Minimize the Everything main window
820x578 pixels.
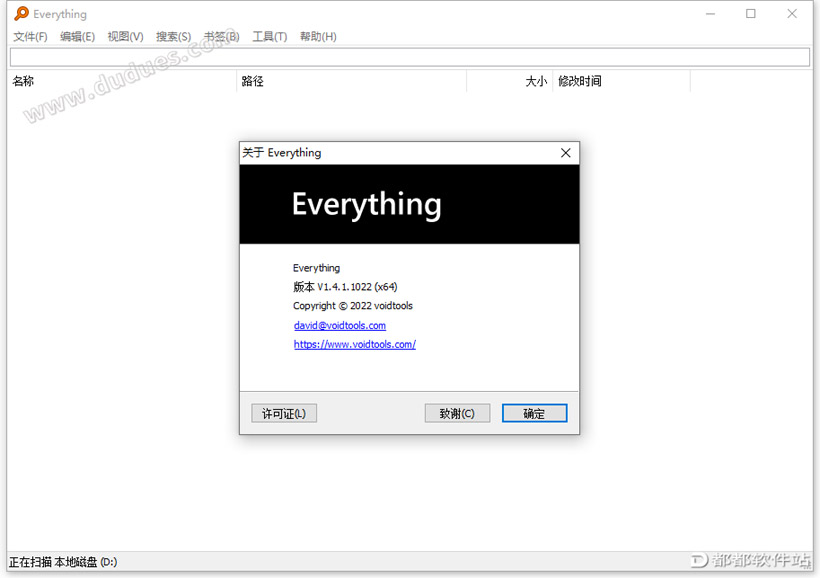click(x=710, y=14)
